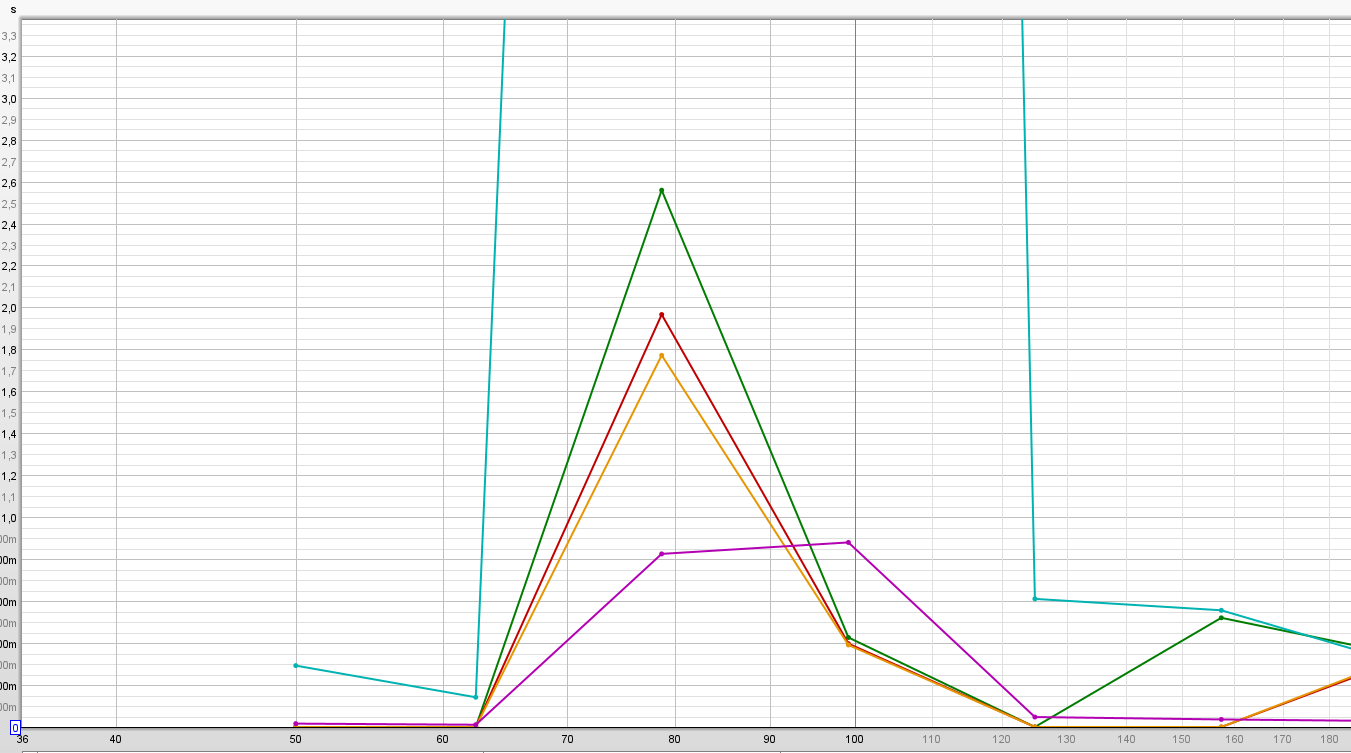Click the magenta peak point near x=100
1351x753 pixels.
coord(848,542)
